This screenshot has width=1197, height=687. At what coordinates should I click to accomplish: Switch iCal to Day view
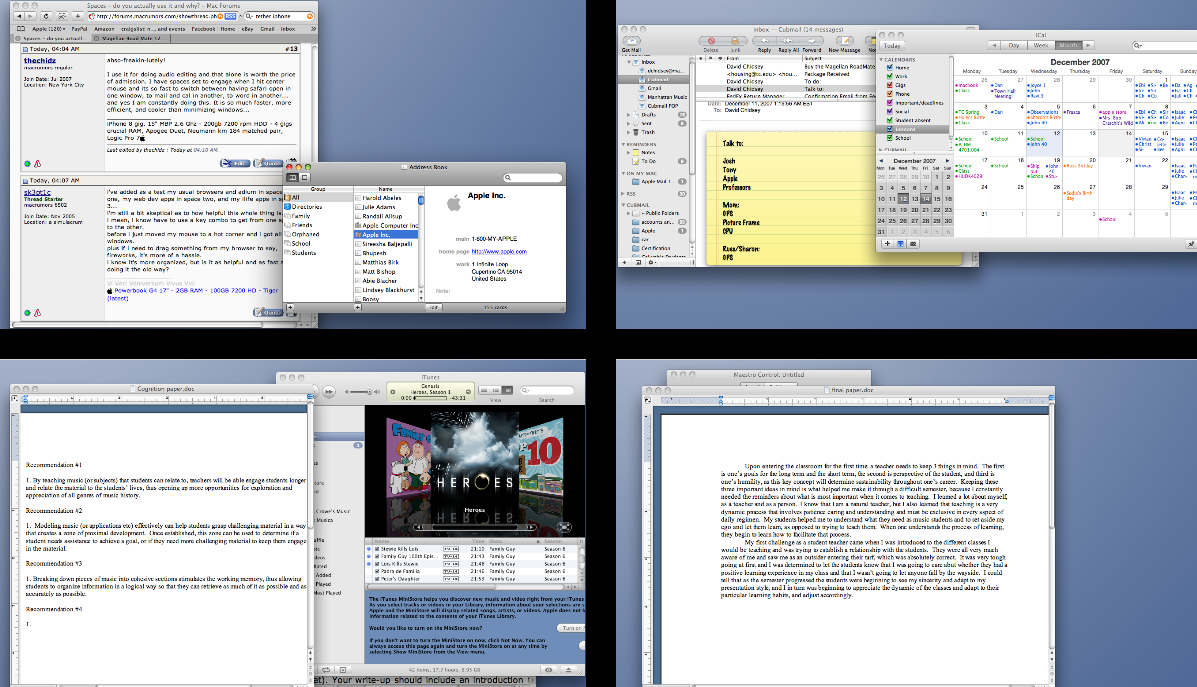point(1015,45)
